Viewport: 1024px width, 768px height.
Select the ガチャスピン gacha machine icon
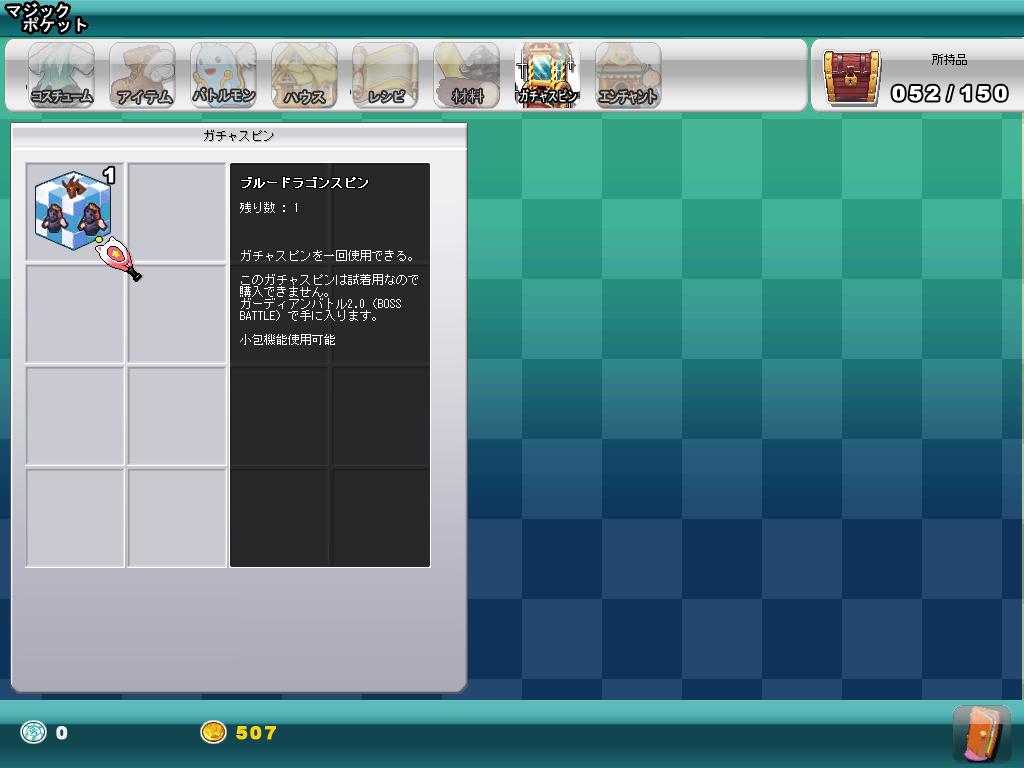[x=547, y=75]
